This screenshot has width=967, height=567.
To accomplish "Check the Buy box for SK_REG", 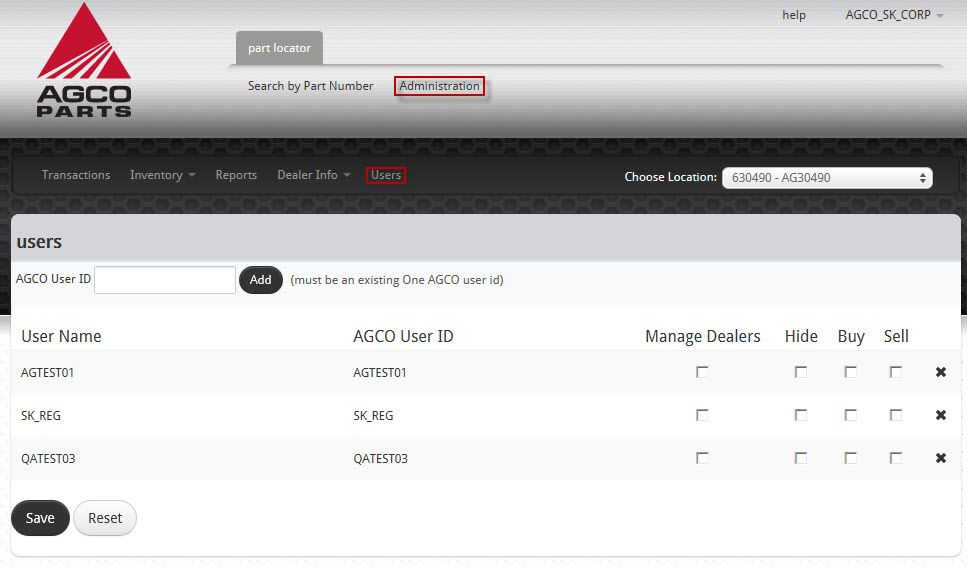I will tap(850, 415).
